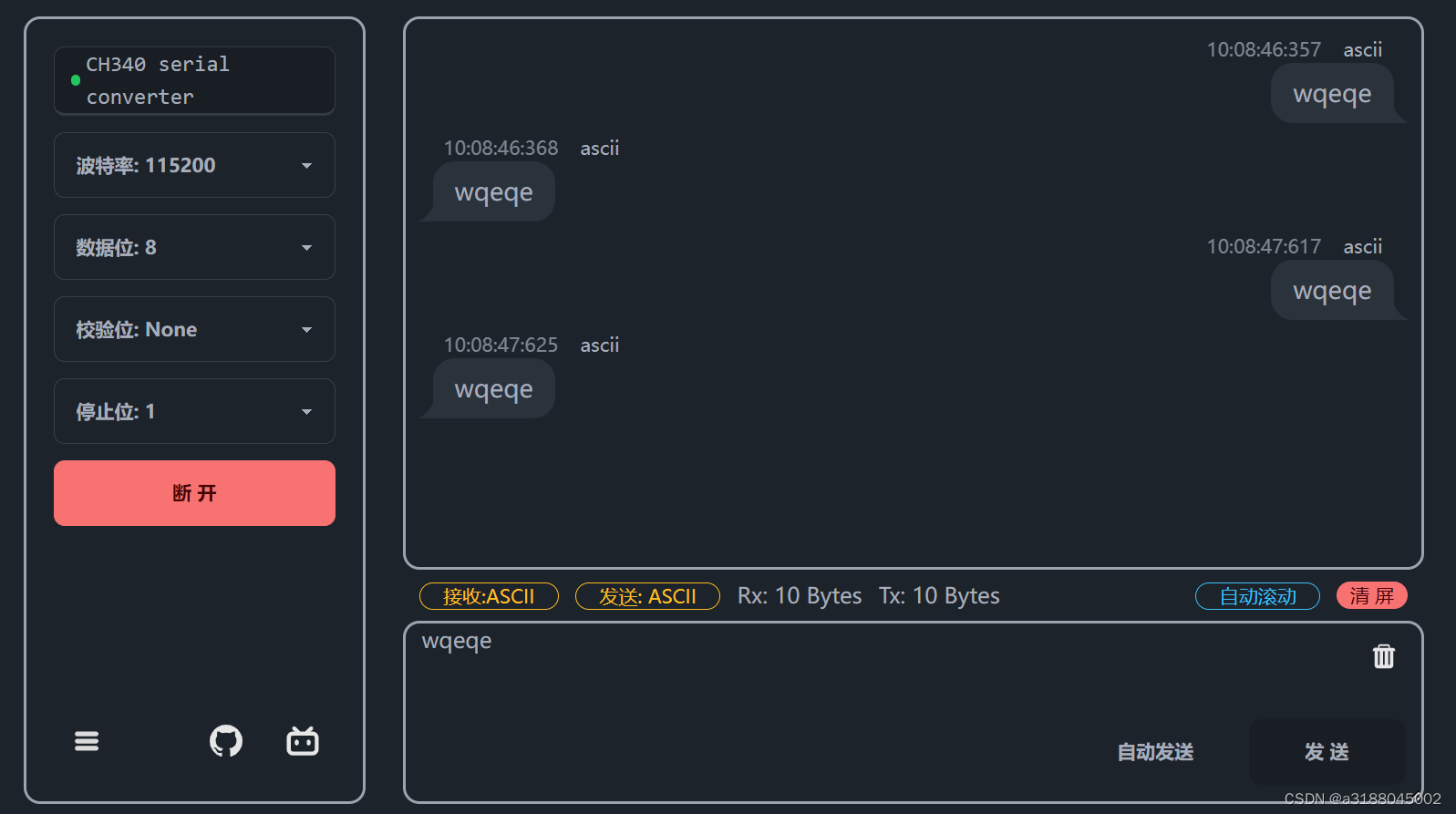Toggle 自动滚动 auto scroll
Image resolution: width=1456 pixels, height=814 pixels.
point(1257,596)
